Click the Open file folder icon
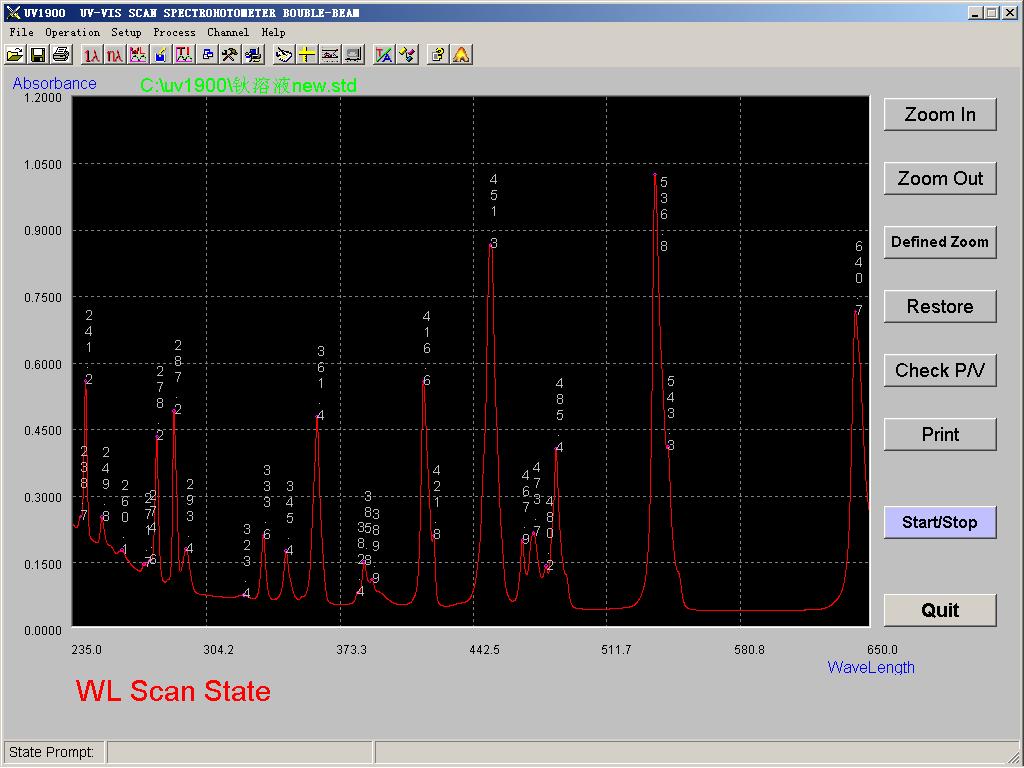The image size is (1024, 768). (15, 54)
